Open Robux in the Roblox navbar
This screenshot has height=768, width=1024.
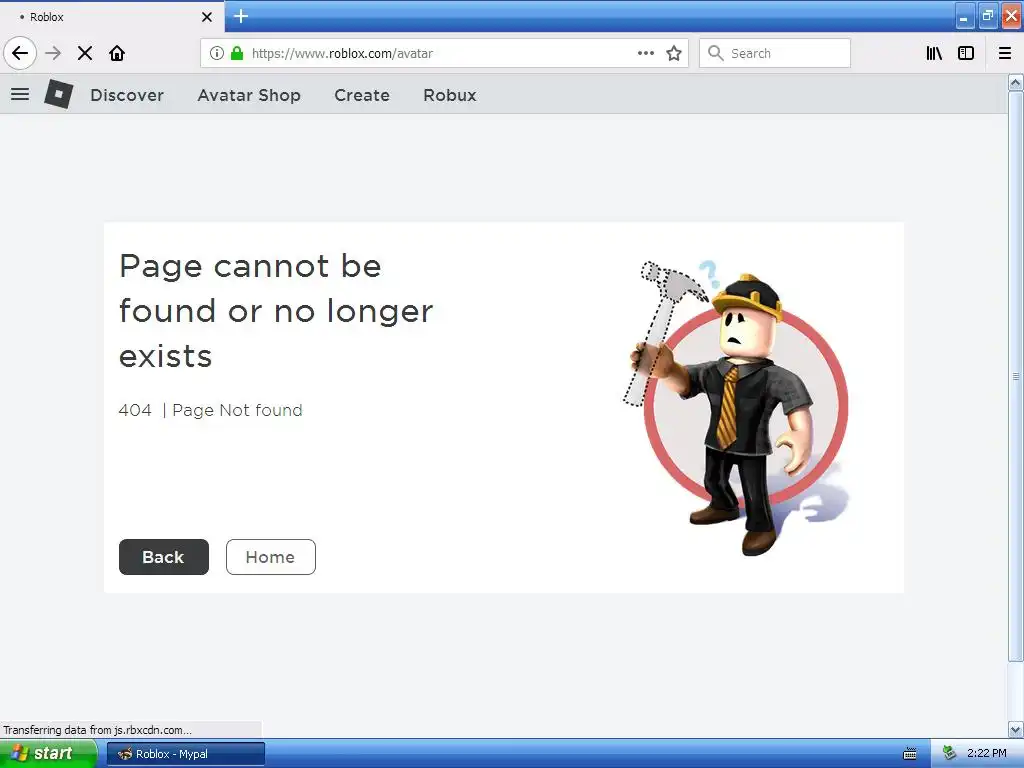click(450, 95)
